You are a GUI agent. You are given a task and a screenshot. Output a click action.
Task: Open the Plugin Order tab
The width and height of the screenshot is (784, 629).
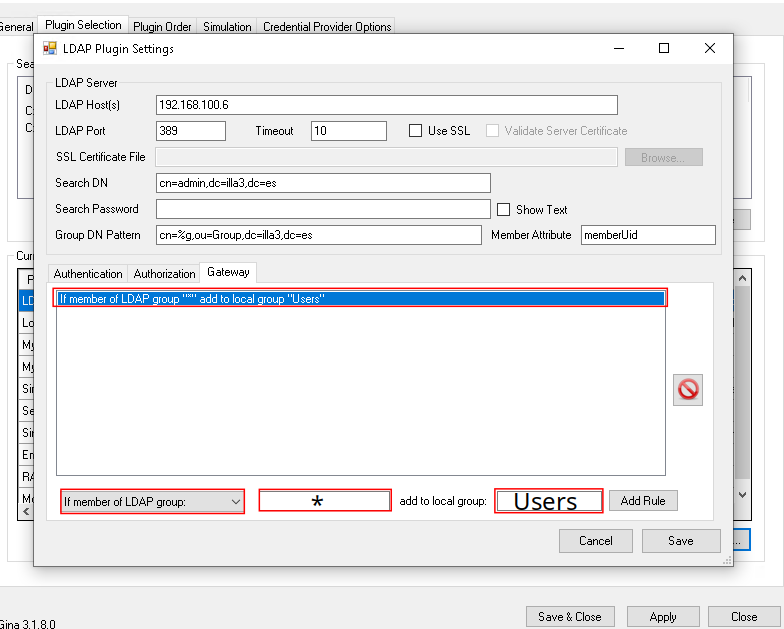click(x=163, y=27)
